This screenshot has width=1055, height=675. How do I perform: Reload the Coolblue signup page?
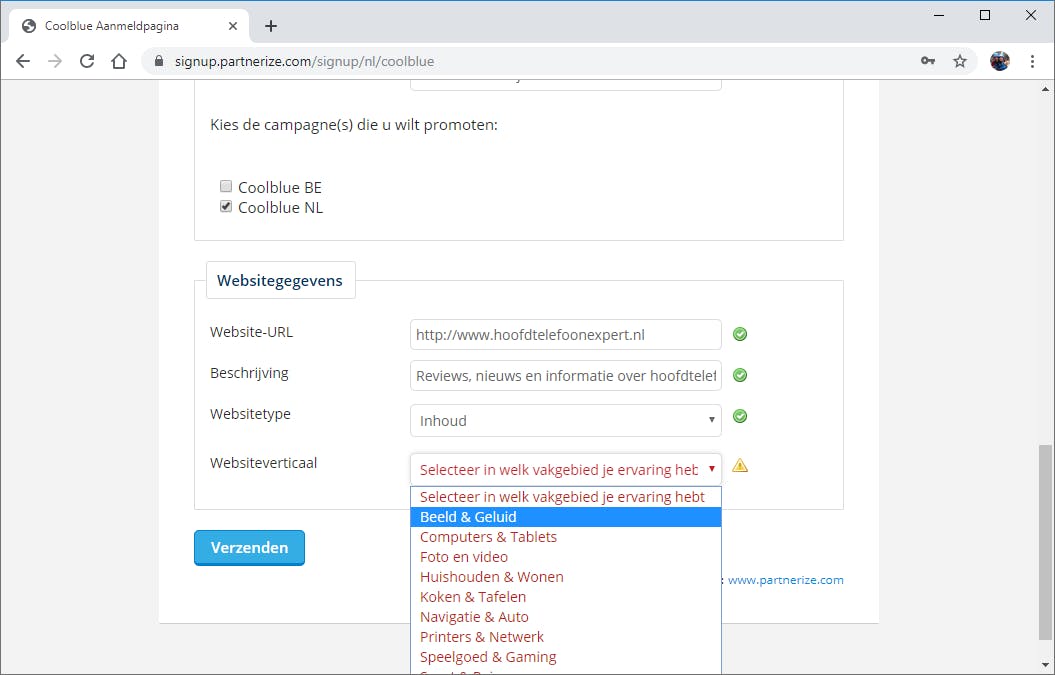[87, 61]
